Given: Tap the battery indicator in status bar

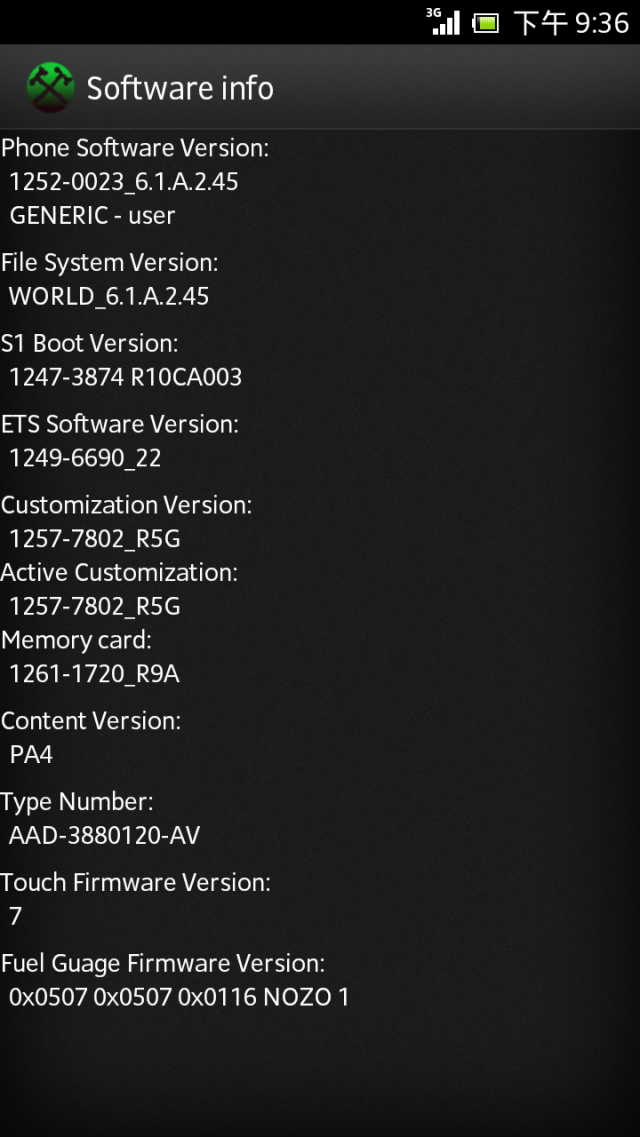Looking at the screenshot, I should [x=486, y=23].
